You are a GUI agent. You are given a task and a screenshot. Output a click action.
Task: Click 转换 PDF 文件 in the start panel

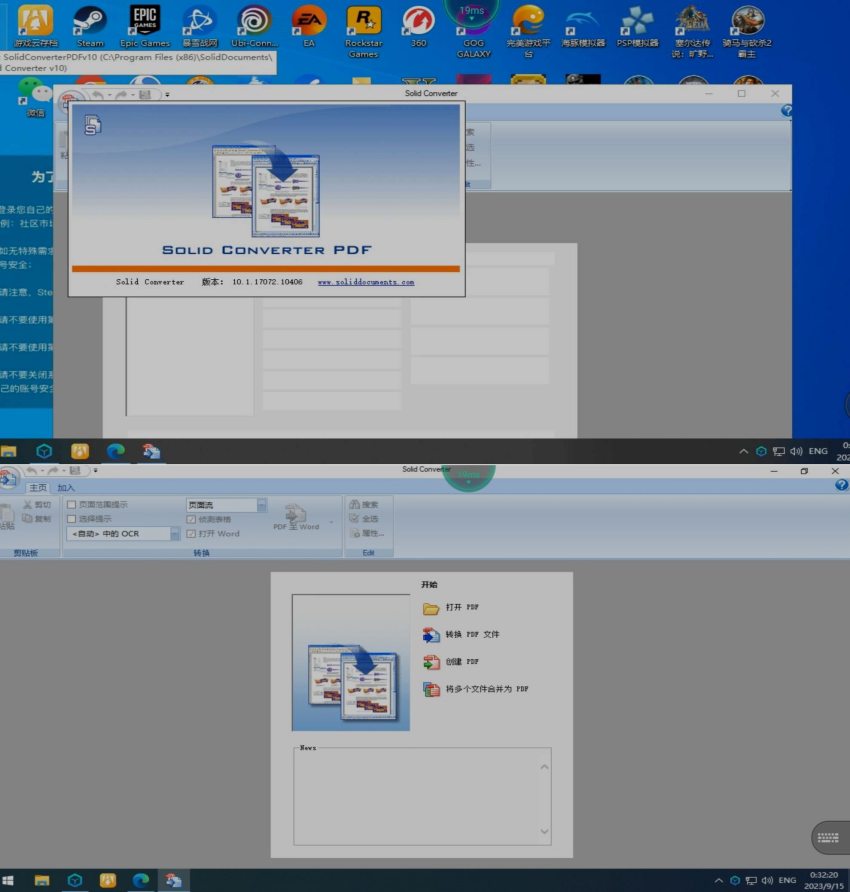tap(461, 634)
